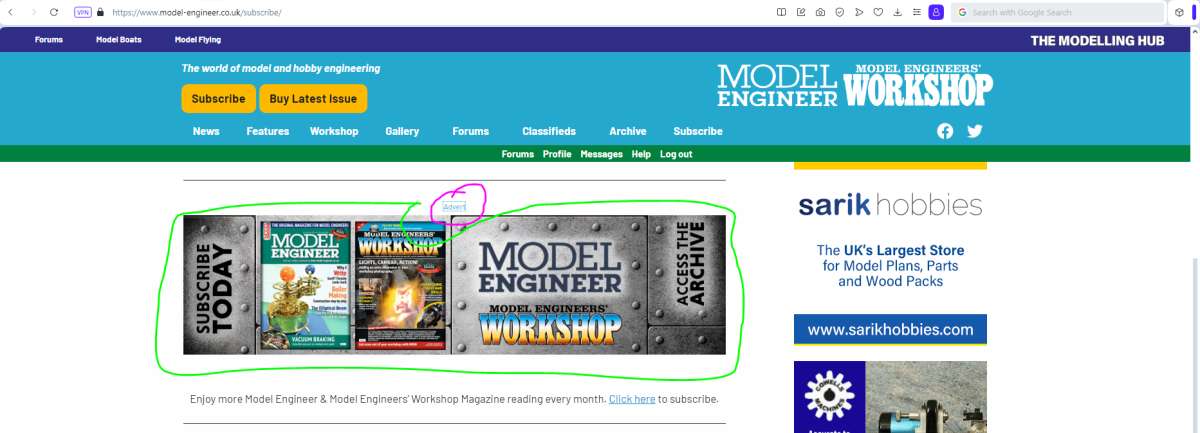Click Forums in the green user bar
Viewport: 1200px width, 433px height.
coord(518,154)
